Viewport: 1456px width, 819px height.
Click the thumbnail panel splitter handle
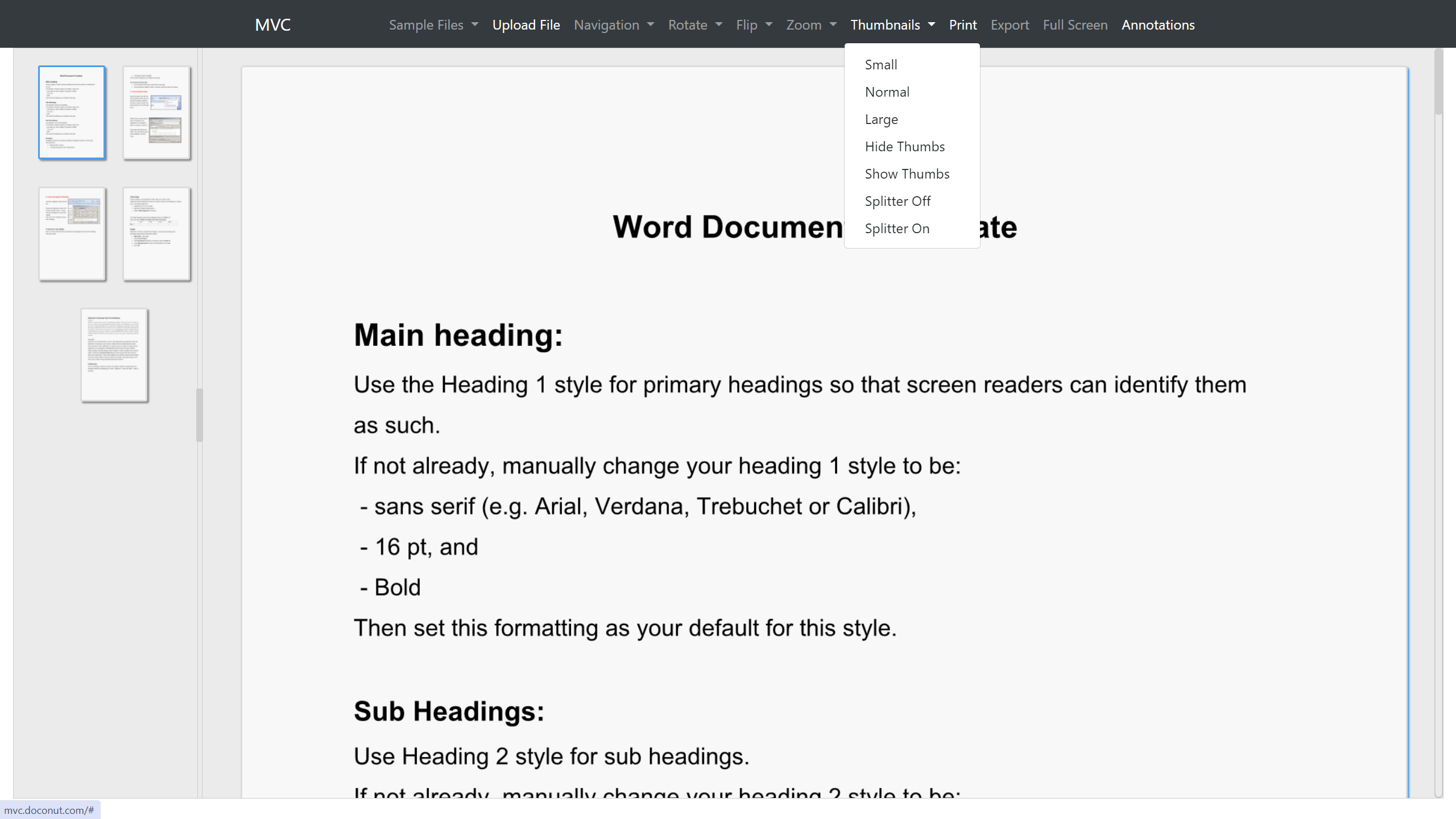[x=200, y=415]
